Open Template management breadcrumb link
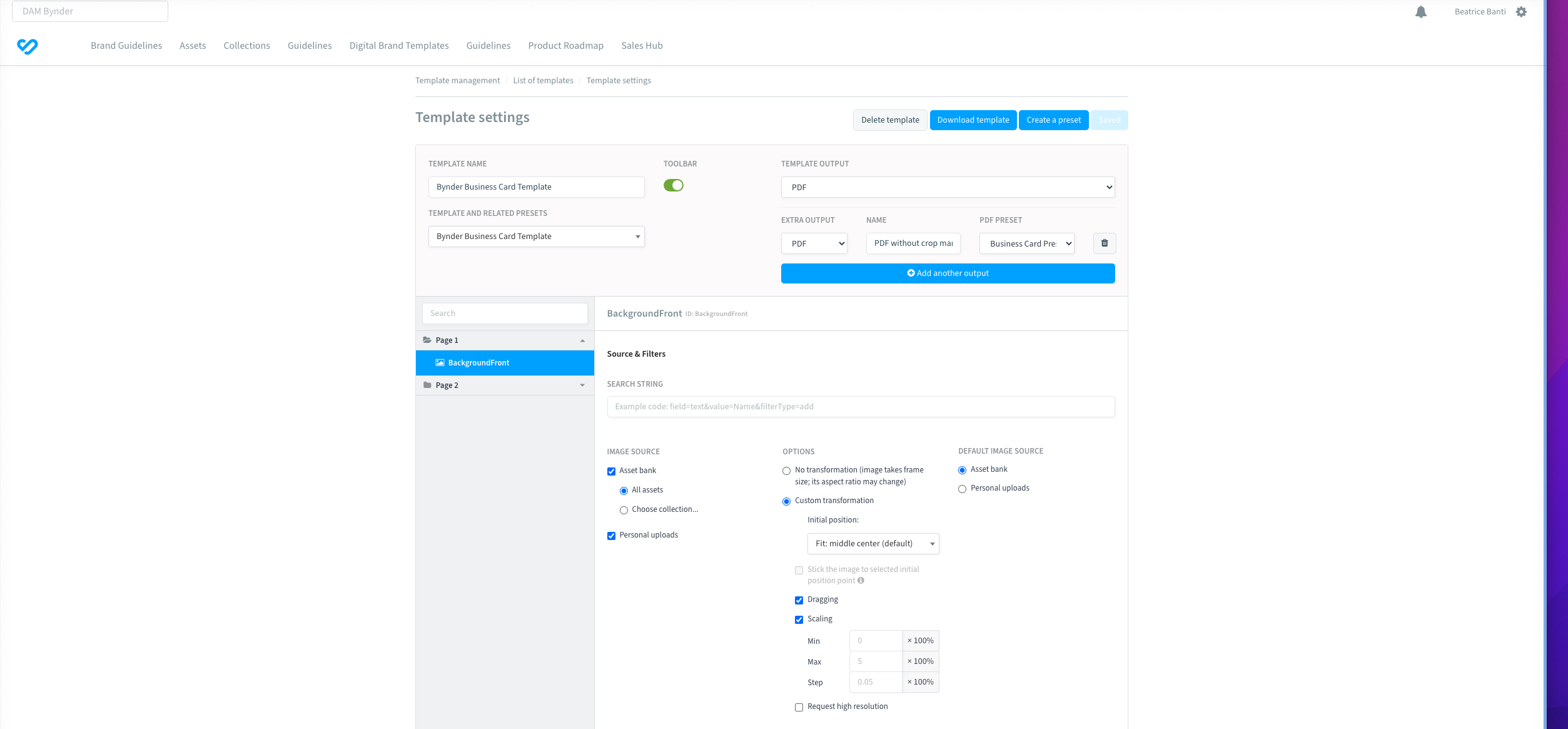Viewport: 1568px width, 729px height. 458,81
